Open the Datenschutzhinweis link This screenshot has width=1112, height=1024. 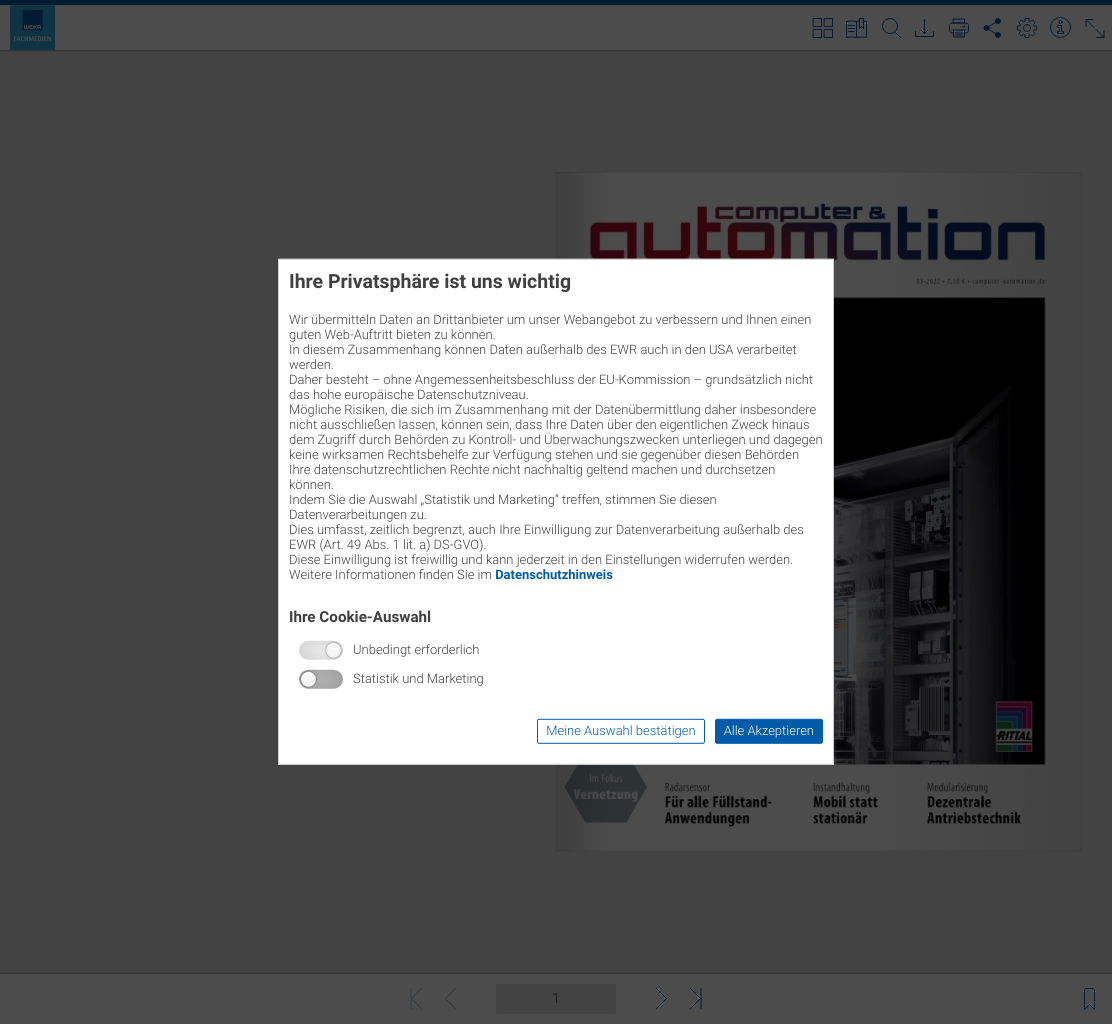pos(554,574)
